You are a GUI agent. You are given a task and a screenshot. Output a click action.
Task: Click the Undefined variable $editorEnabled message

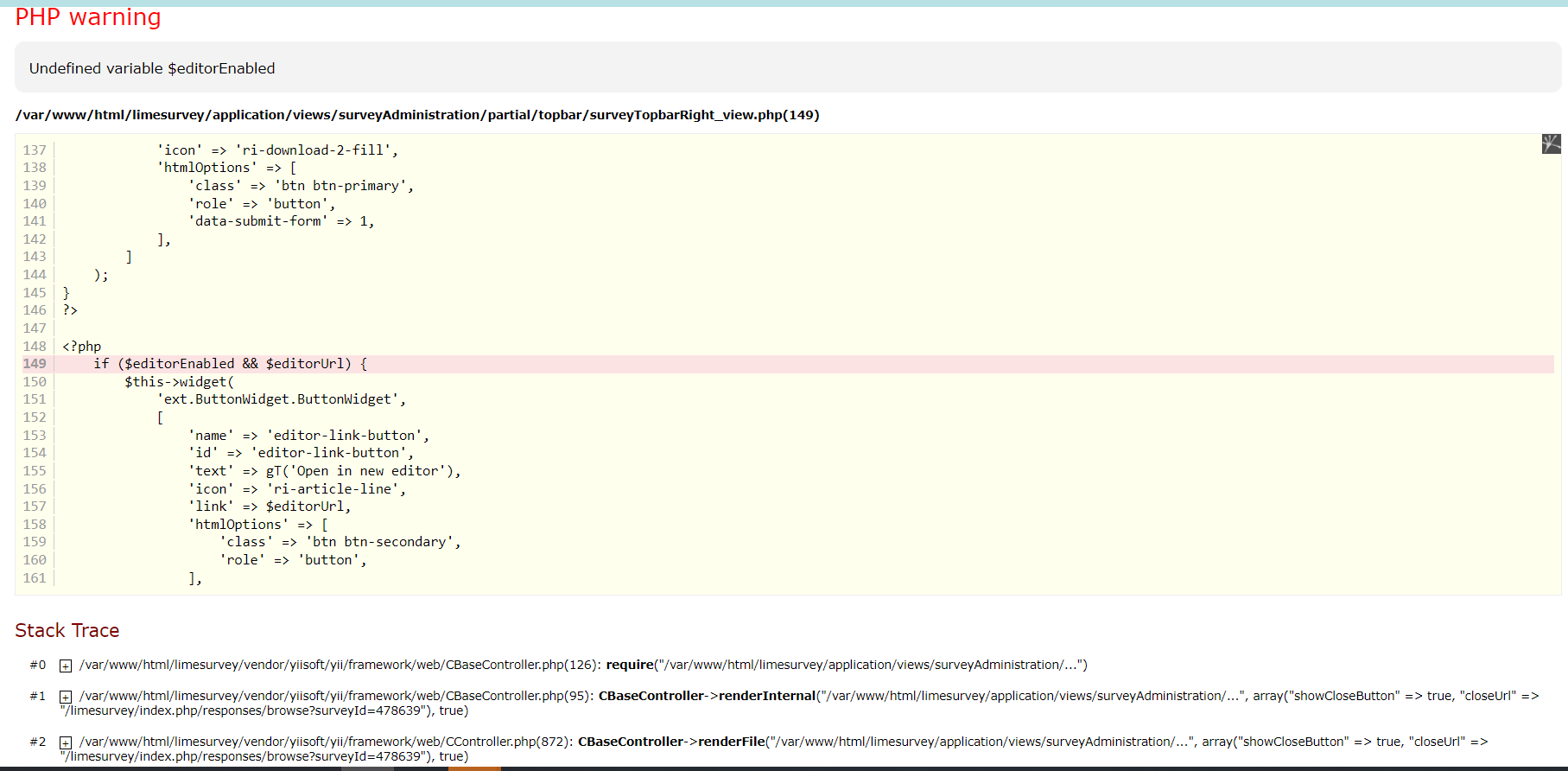pyautogui.click(x=152, y=68)
